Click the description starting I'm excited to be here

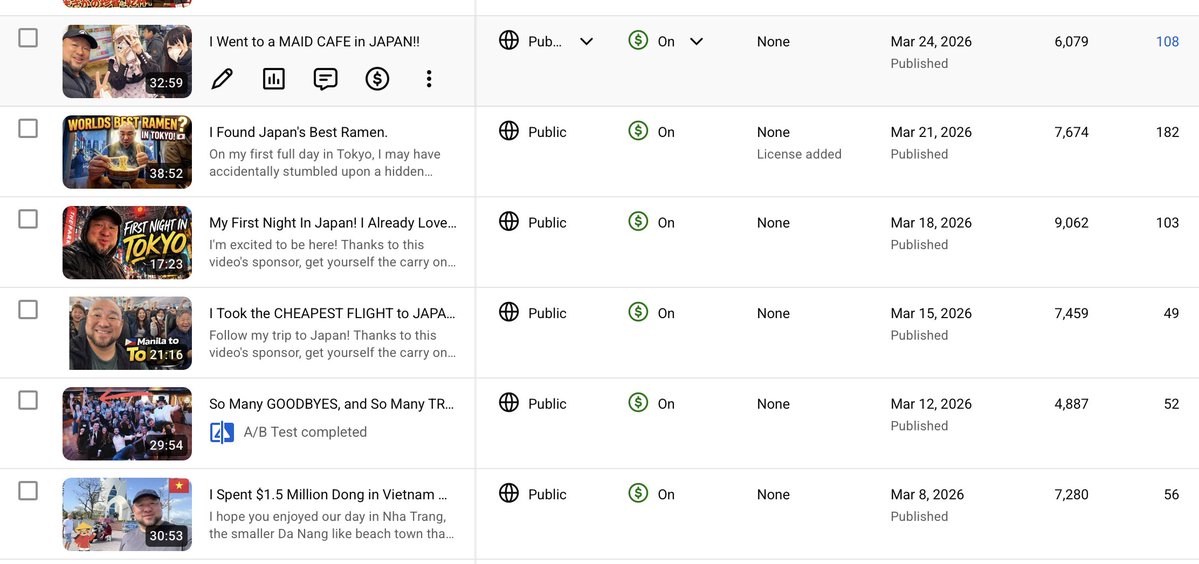[x=333, y=254]
